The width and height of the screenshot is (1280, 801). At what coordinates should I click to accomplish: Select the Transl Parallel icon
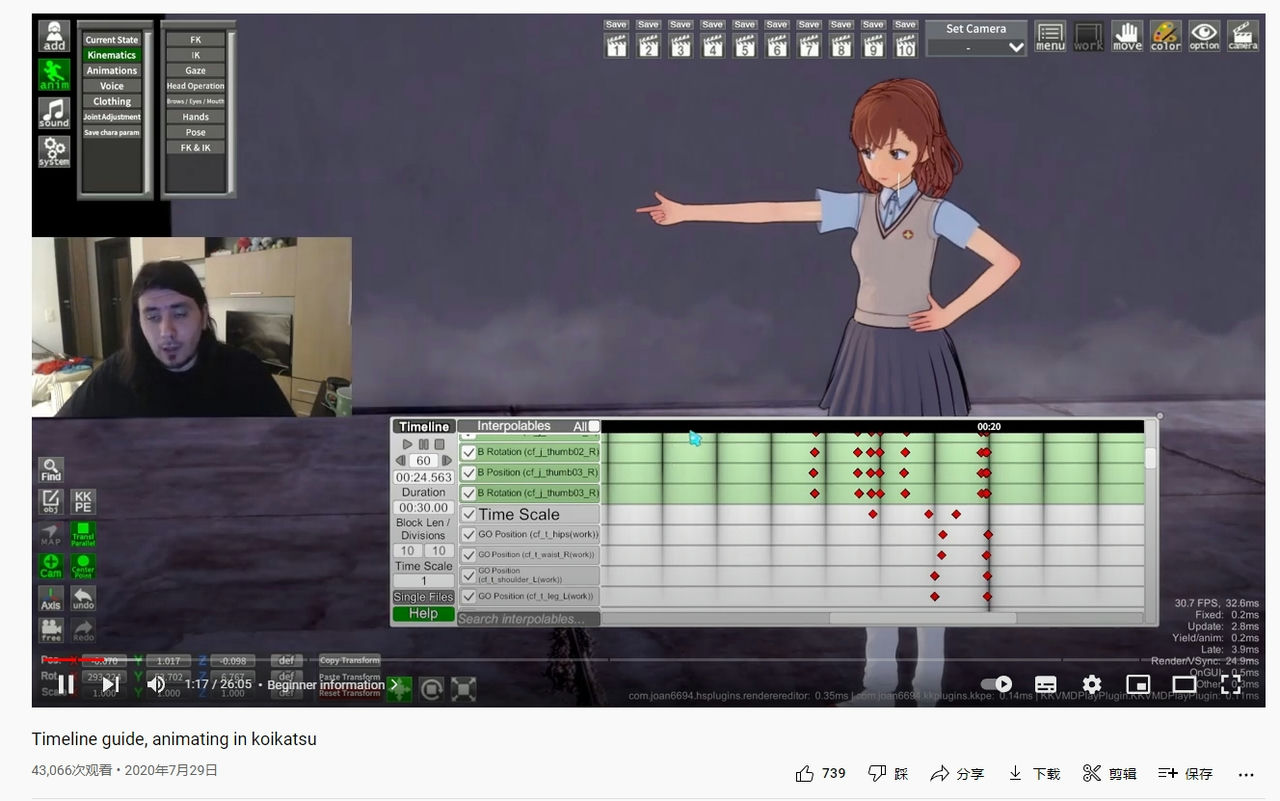click(x=82, y=536)
